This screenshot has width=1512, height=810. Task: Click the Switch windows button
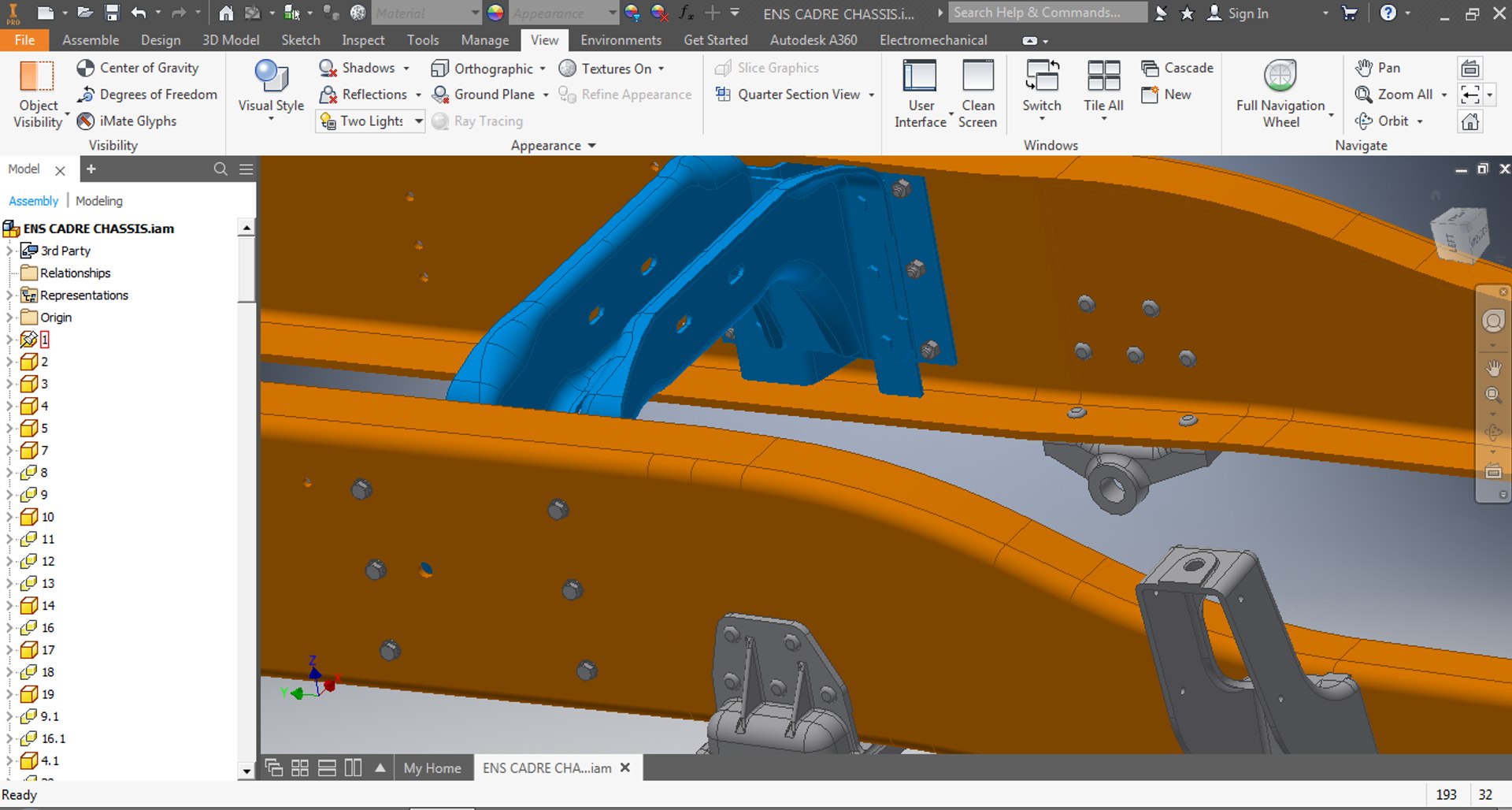1042,91
